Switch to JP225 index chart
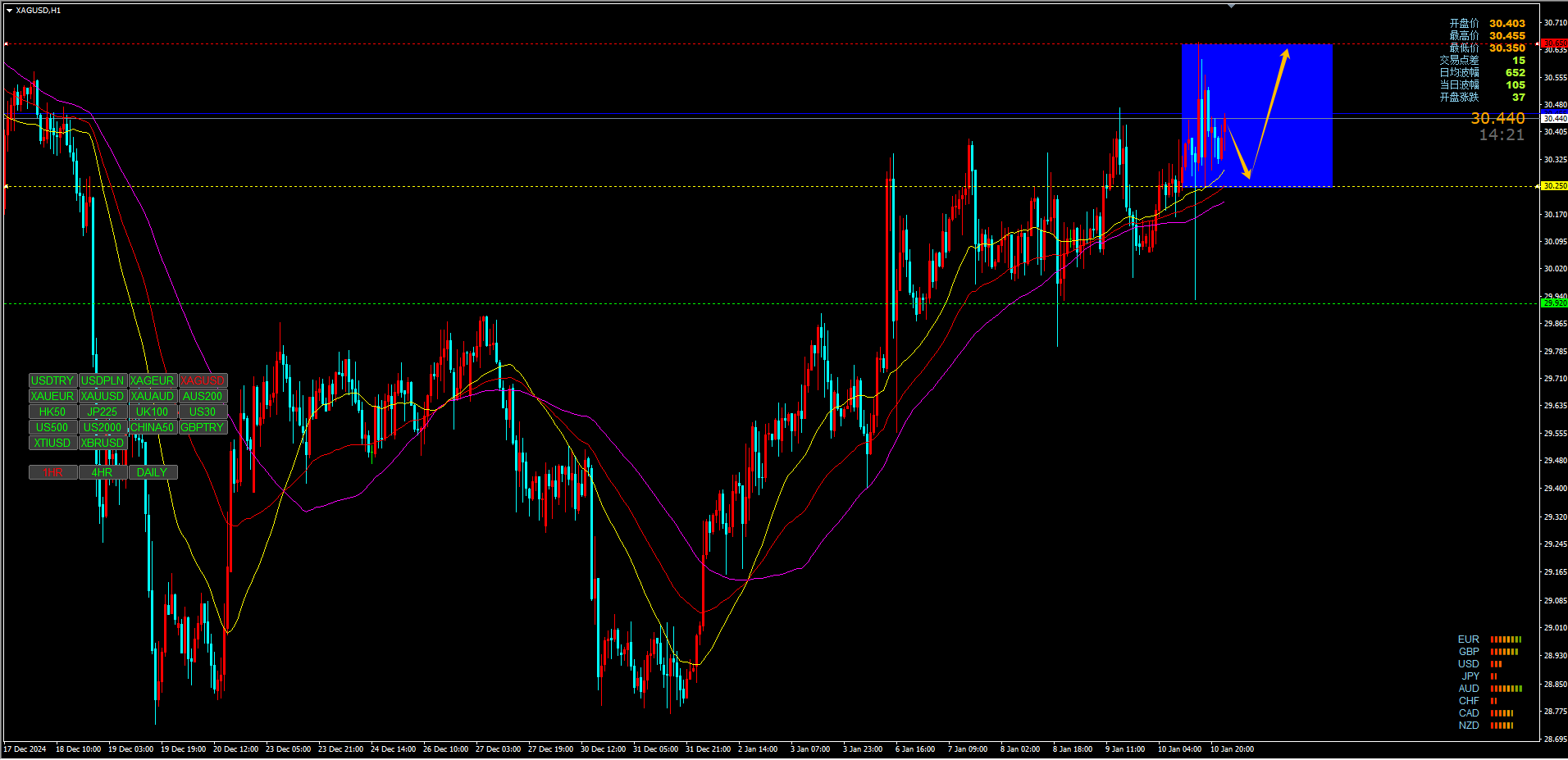1568x760 pixels. 103,412
